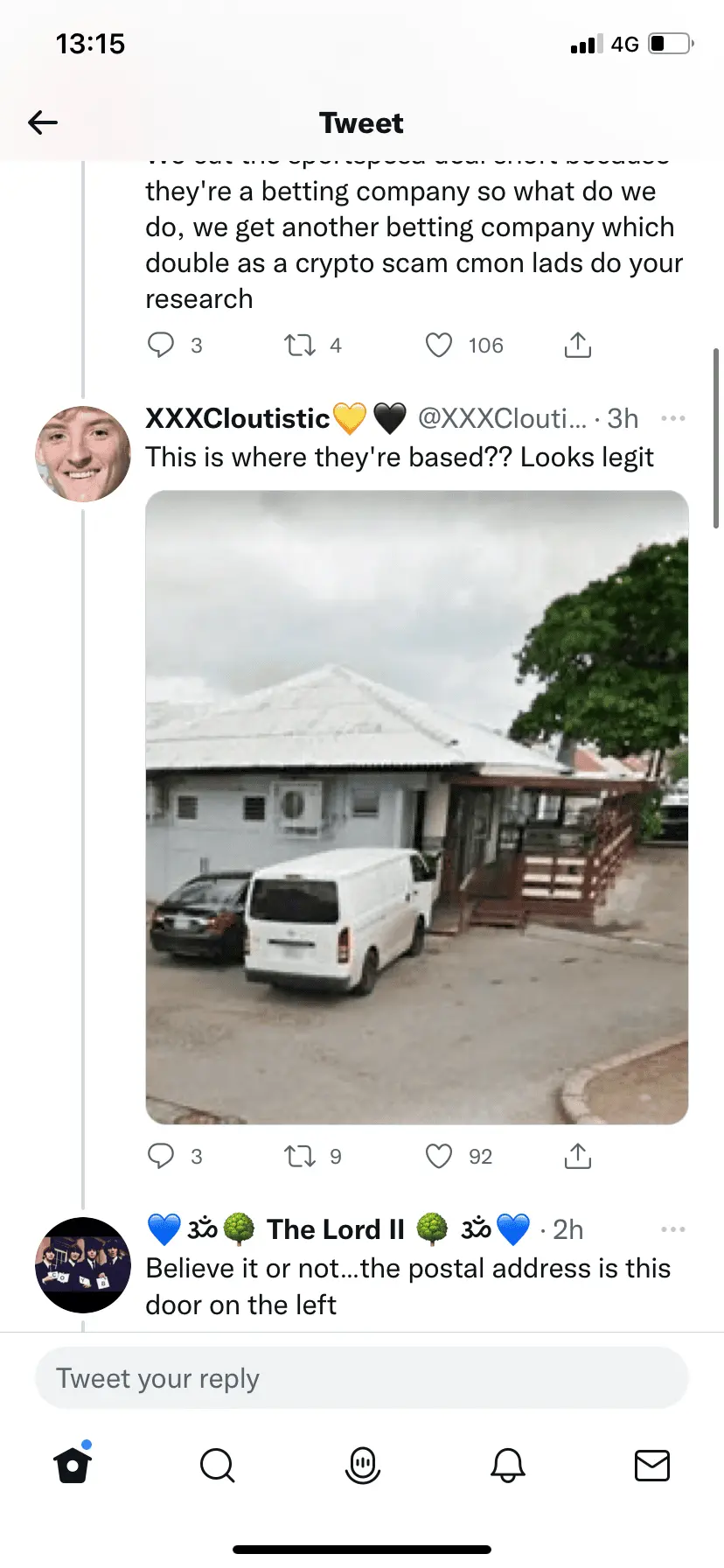The image size is (724, 1568).
Task: Open the Search tab
Action: [217, 1465]
